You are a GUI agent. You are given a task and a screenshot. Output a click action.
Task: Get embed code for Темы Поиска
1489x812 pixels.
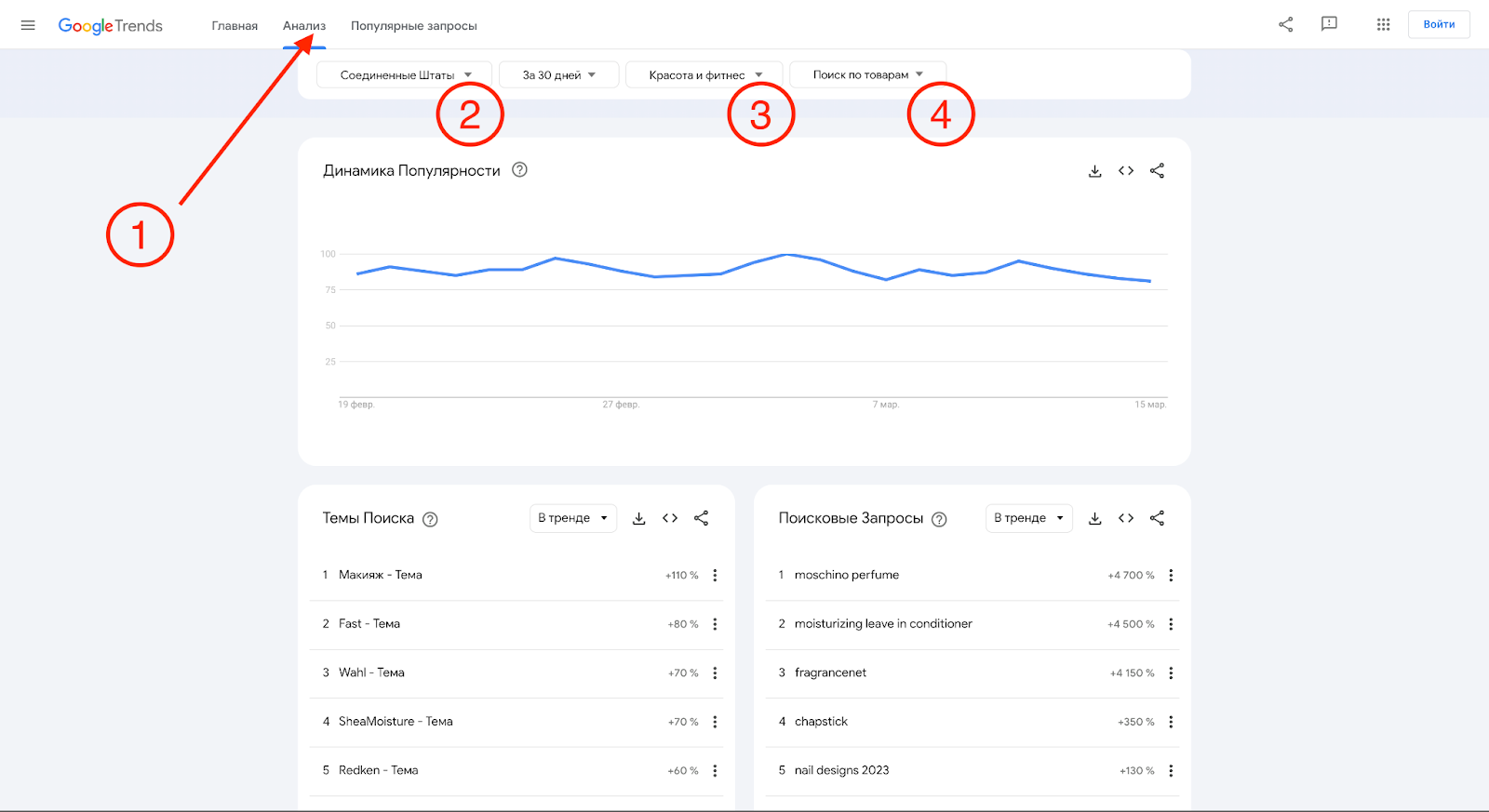click(x=670, y=518)
